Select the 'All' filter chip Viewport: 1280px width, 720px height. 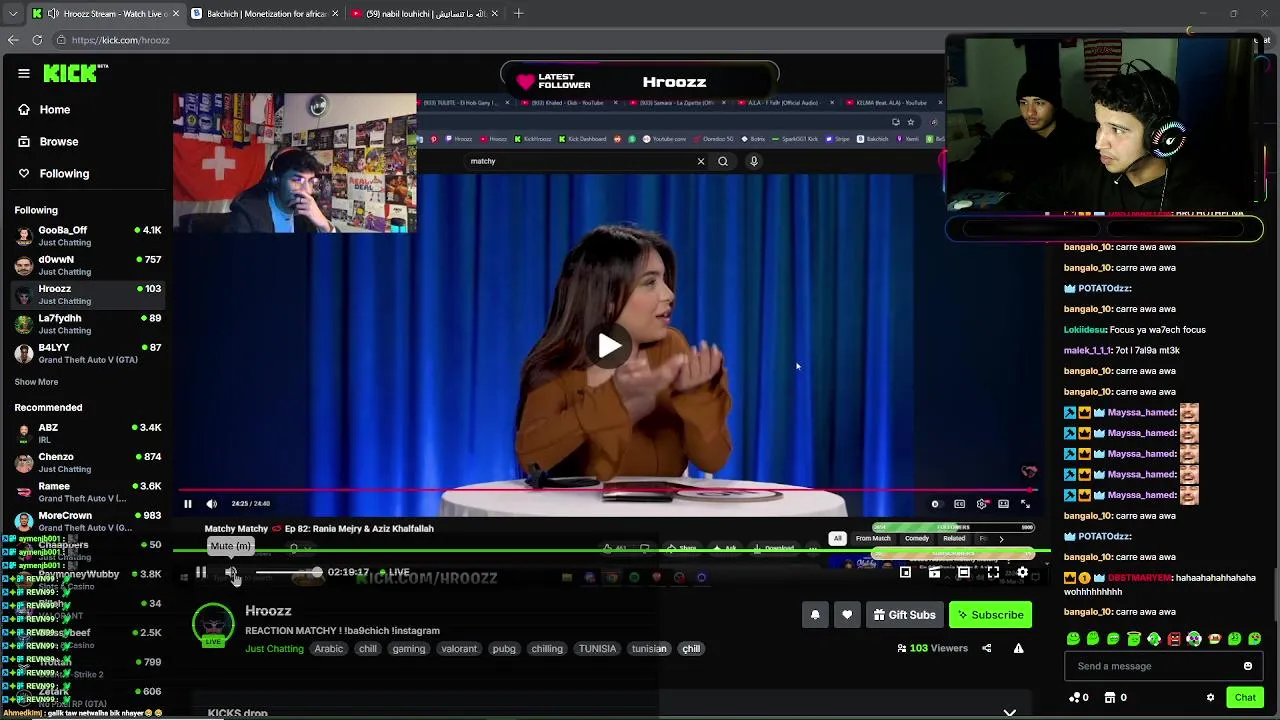(x=837, y=538)
